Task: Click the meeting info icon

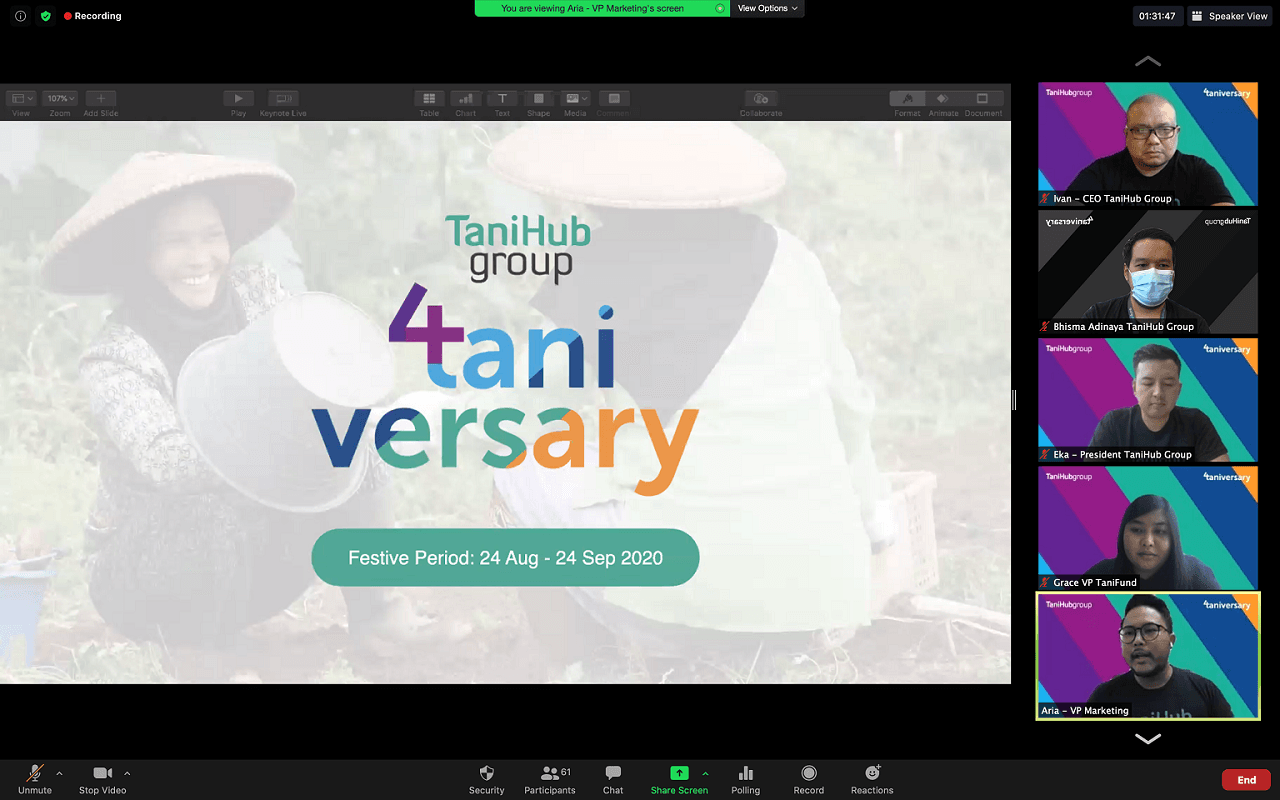Action: click(20, 16)
